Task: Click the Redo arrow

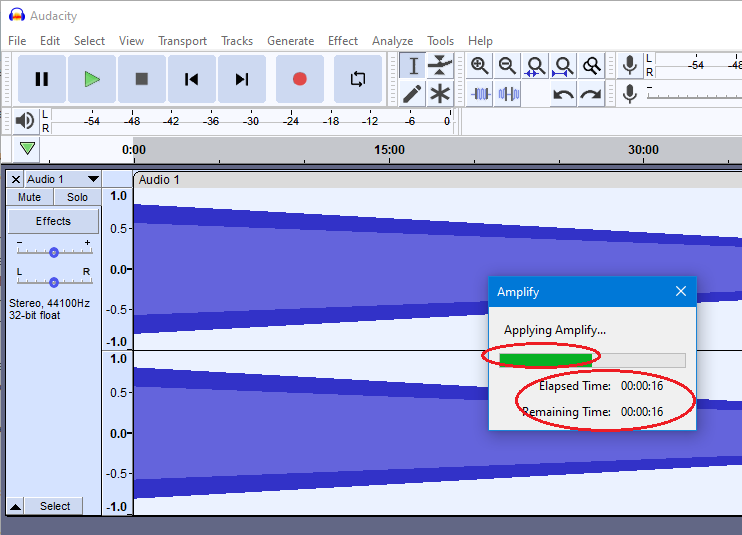Action: [x=591, y=94]
